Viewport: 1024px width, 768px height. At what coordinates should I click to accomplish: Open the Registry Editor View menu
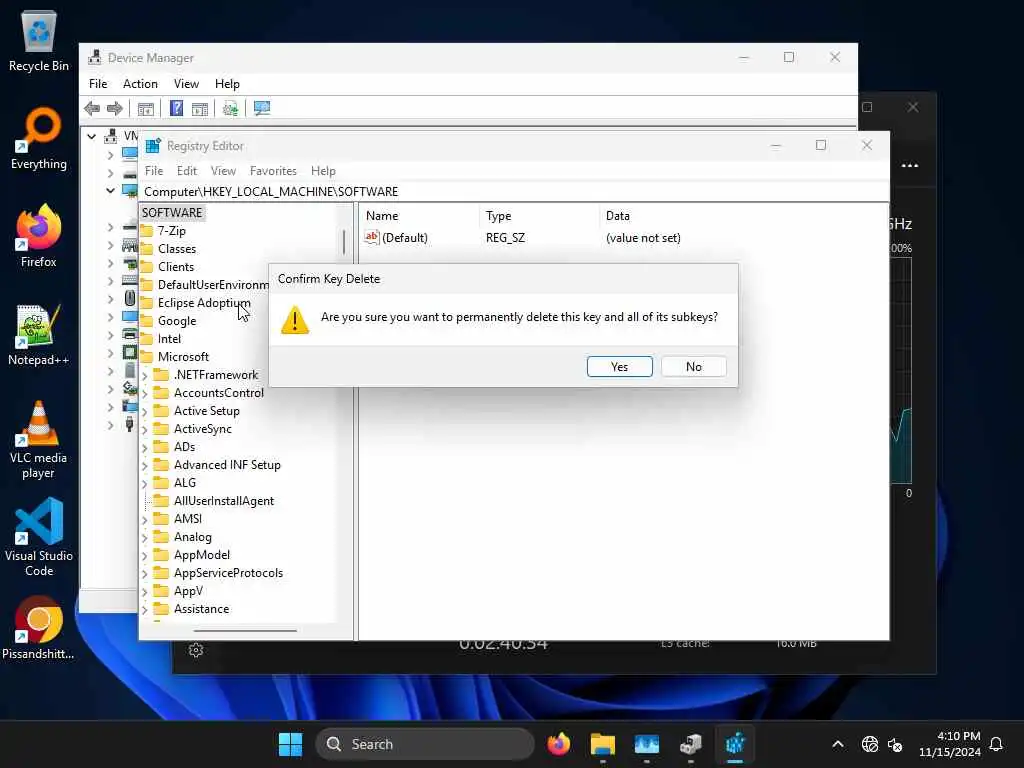coord(223,170)
